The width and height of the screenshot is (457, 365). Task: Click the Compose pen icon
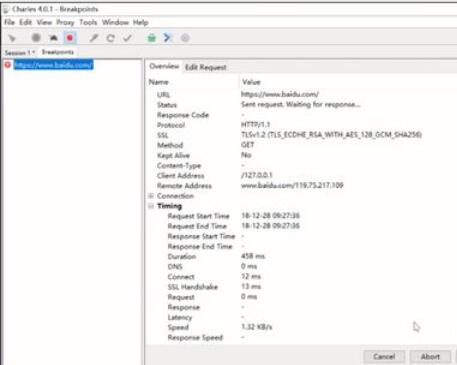(x=94, y=38)
